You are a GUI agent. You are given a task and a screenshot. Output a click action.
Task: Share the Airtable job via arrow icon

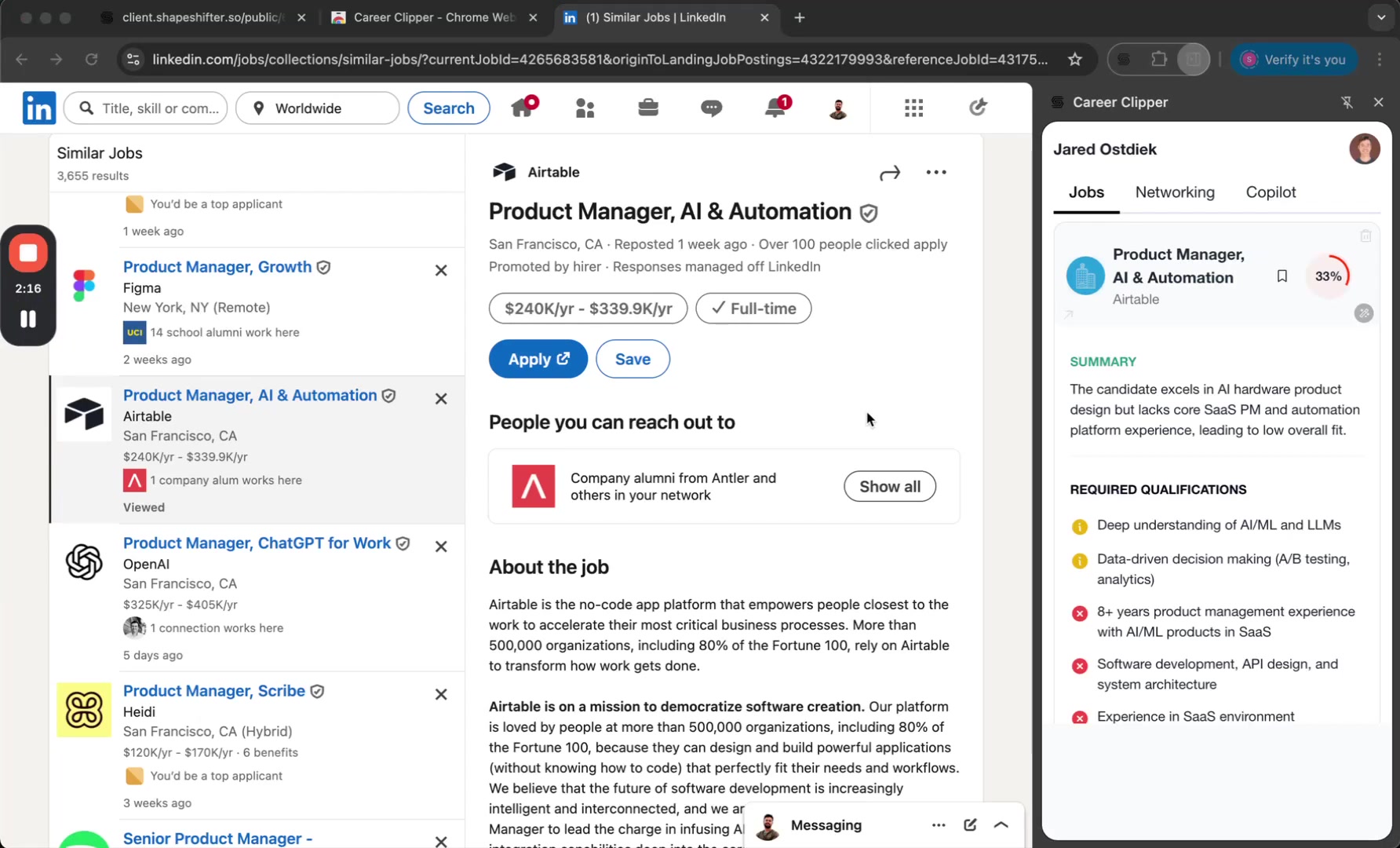pyautogui.click(x=890, y=173)
